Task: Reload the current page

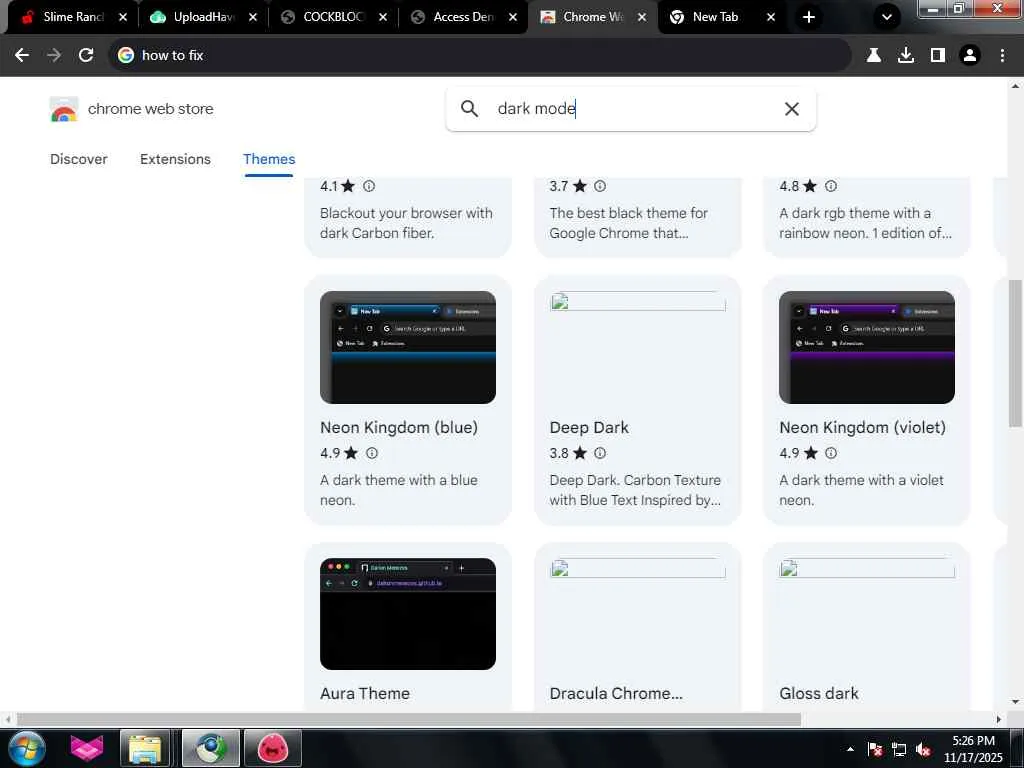Action: [86, 56]
